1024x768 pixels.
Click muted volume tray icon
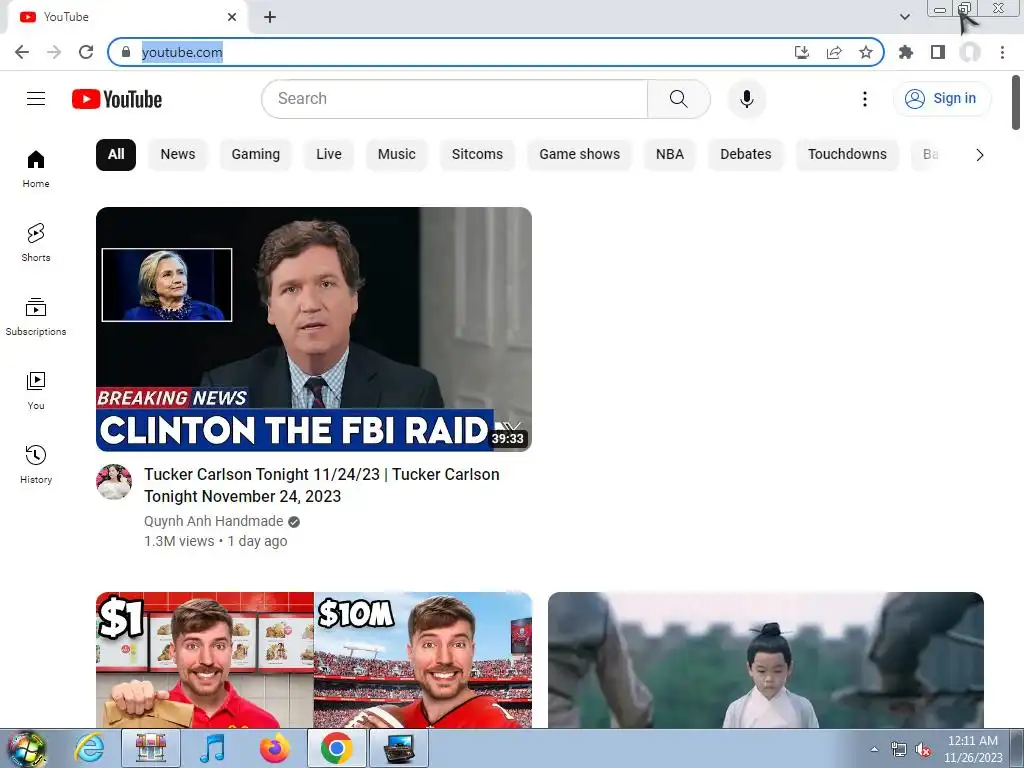click(923, 750)
